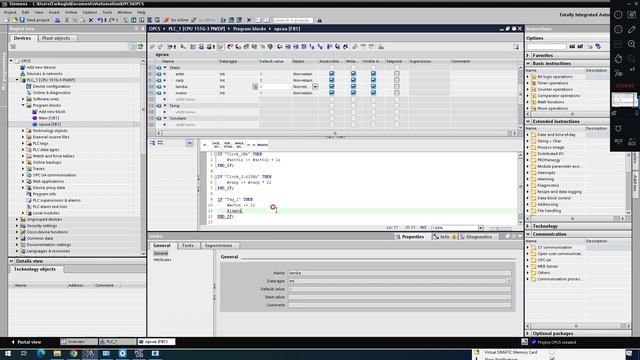Click the zoom magnifier icon in black overlay panel
The height and width of the screenshot is (360, 640).
coord(631,44)
